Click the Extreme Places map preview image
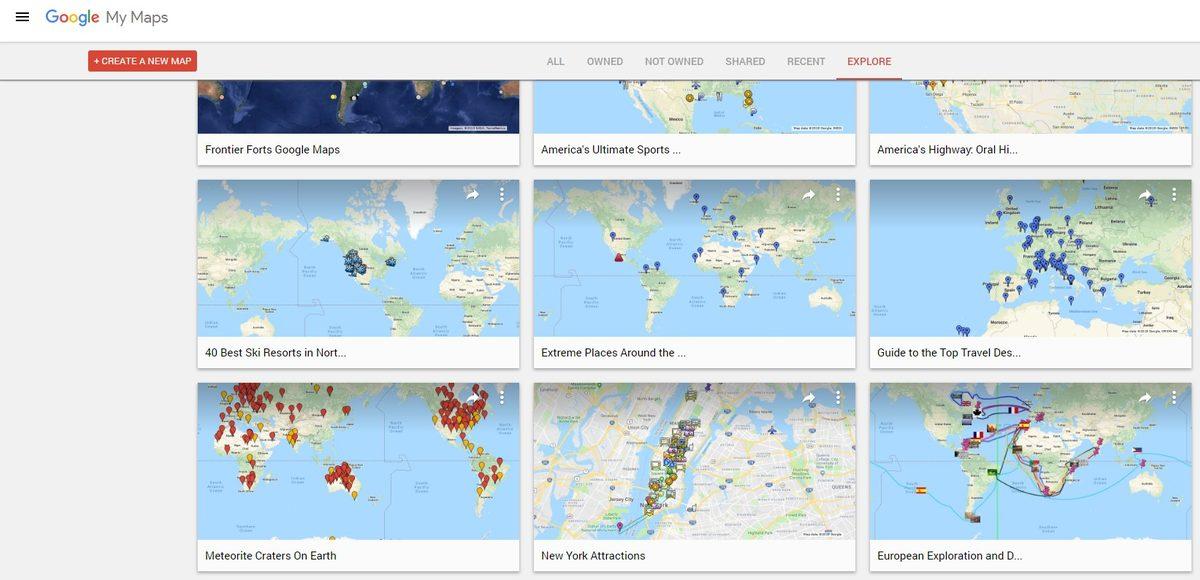The width and height of the screenshot is (1200, 580). [x=694, y=258]
